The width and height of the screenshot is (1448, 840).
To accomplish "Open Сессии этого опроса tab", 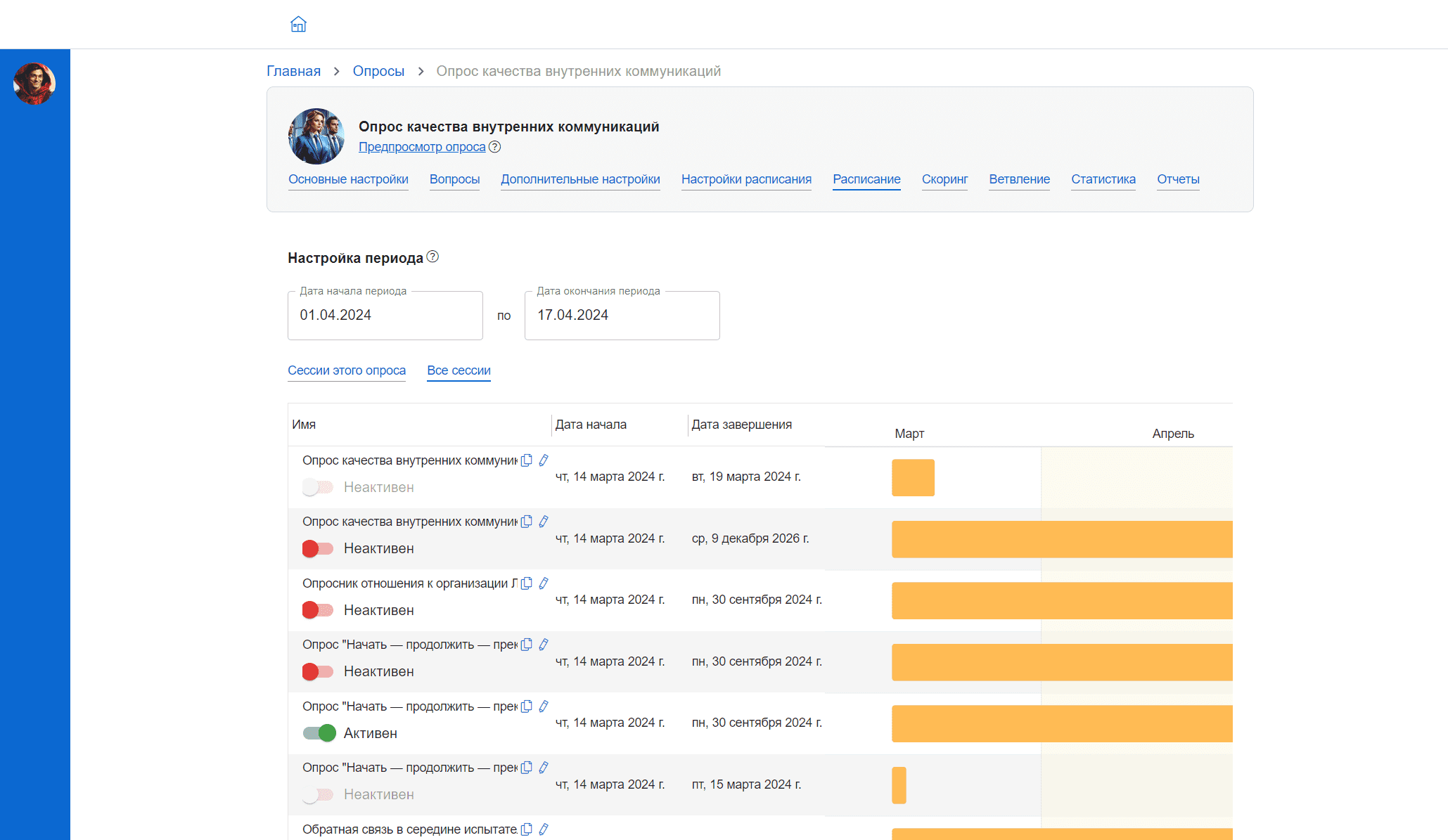I will click(x=347, y=370).
